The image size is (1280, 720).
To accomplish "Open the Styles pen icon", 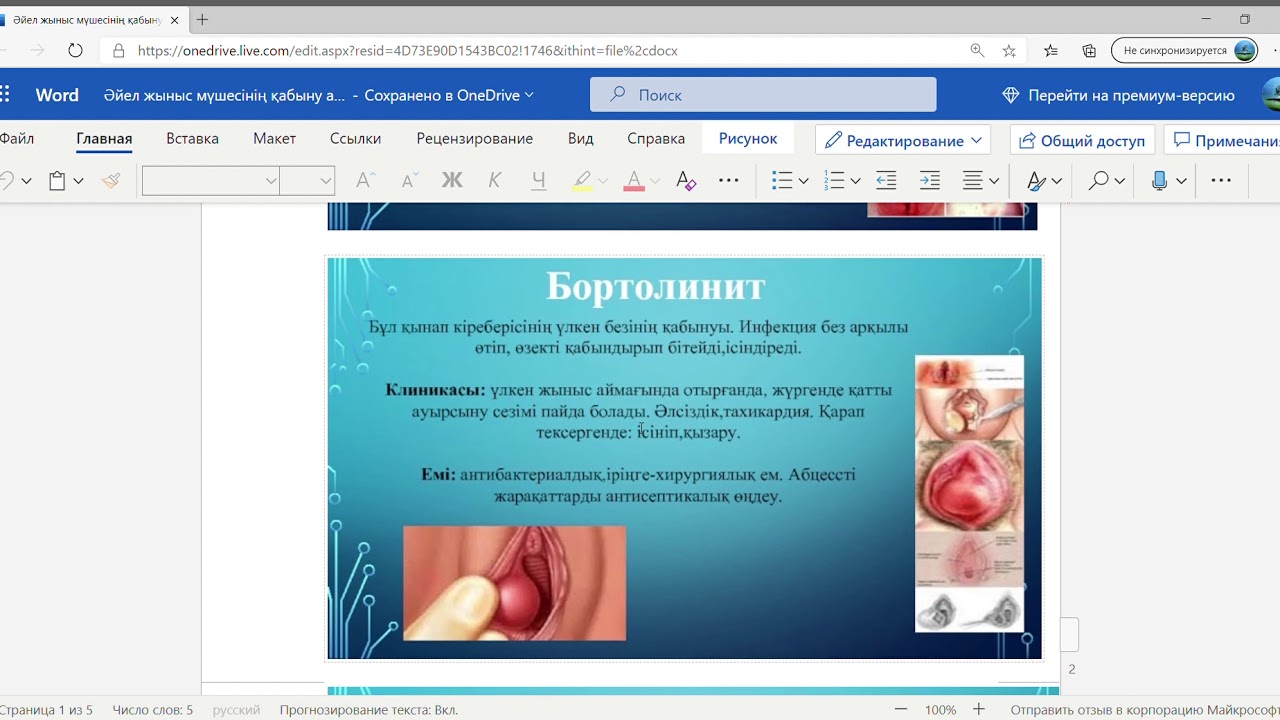I will coord(1036,181).
